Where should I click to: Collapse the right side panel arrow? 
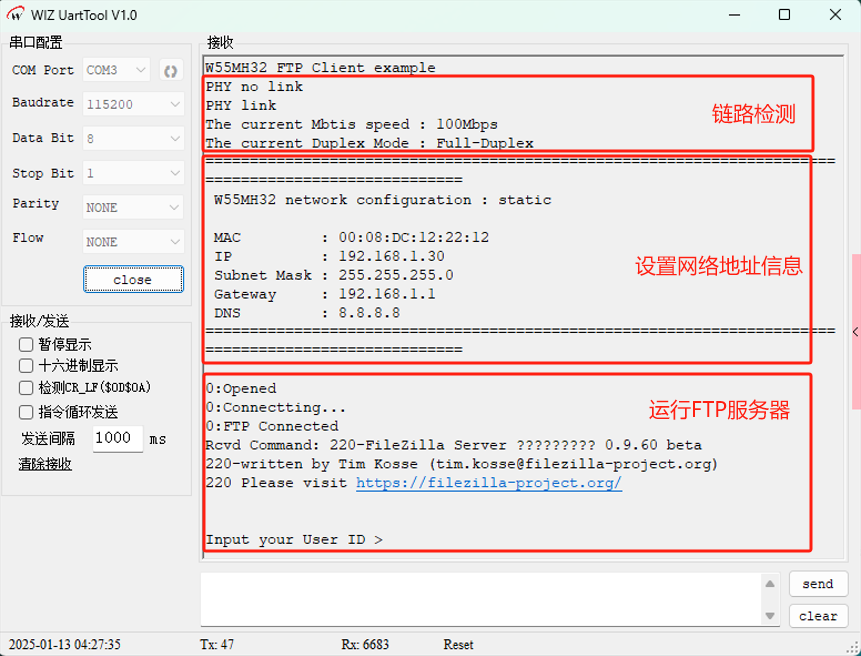click(855, 331)
